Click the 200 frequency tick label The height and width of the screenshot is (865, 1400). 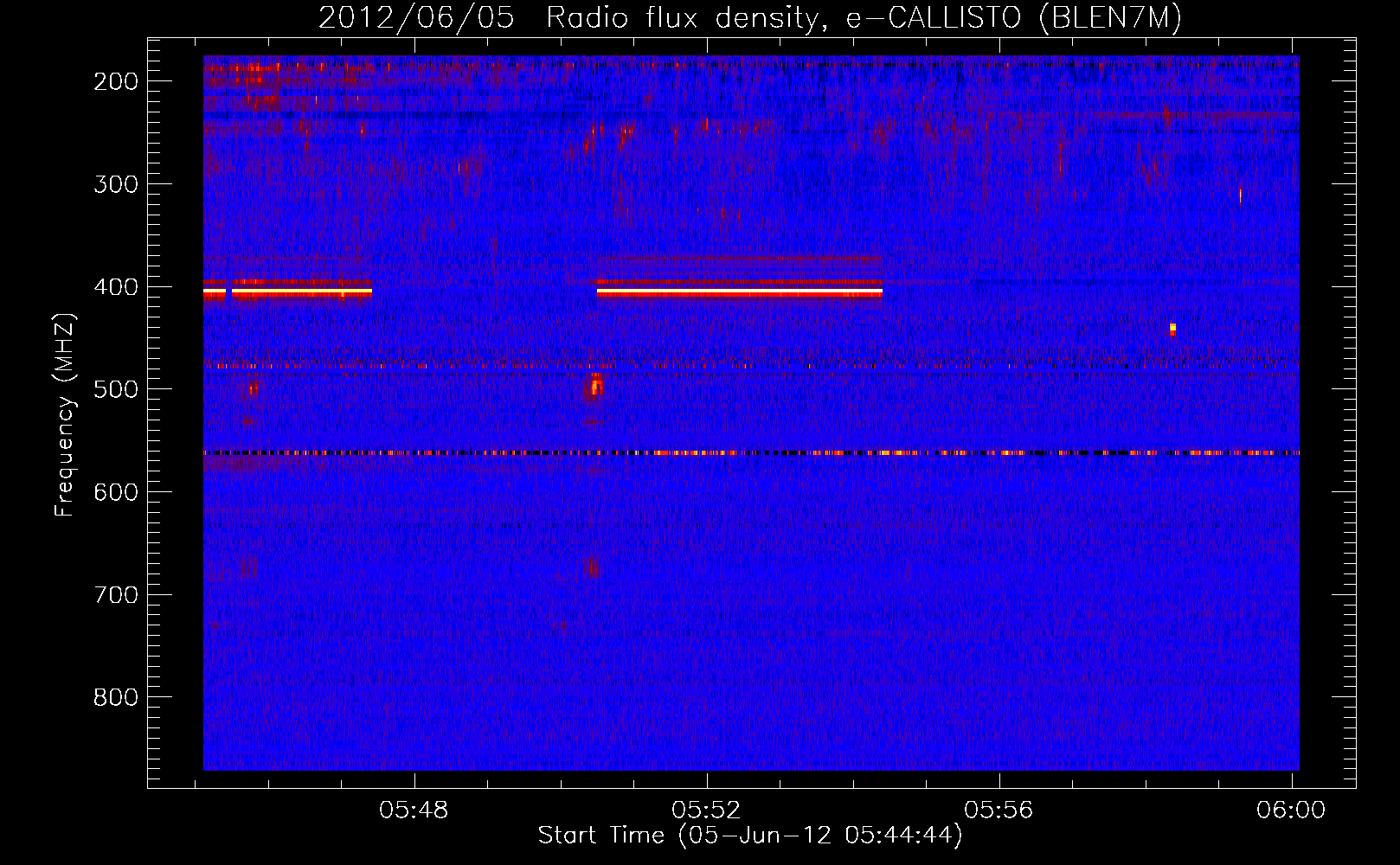point(116,81)
